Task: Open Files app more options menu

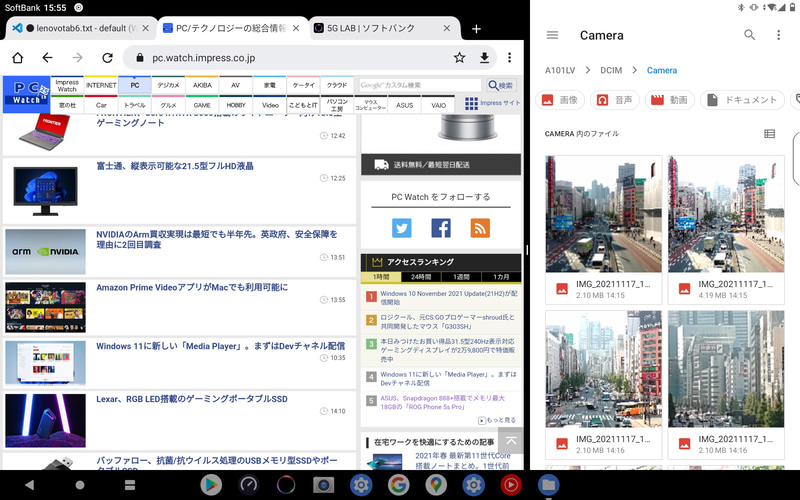Action: coord(778,35)
